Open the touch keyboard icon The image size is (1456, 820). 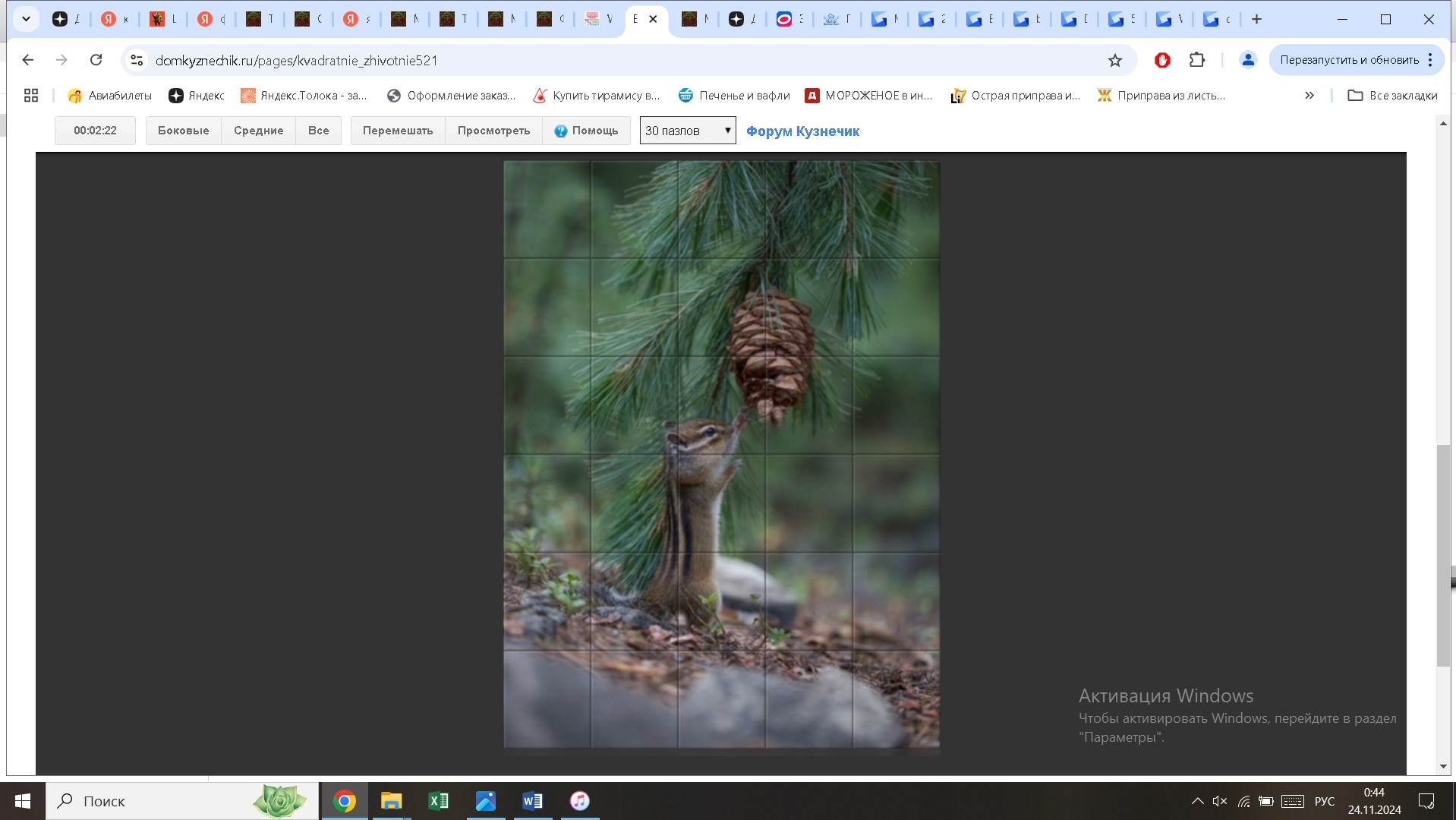1293,801
